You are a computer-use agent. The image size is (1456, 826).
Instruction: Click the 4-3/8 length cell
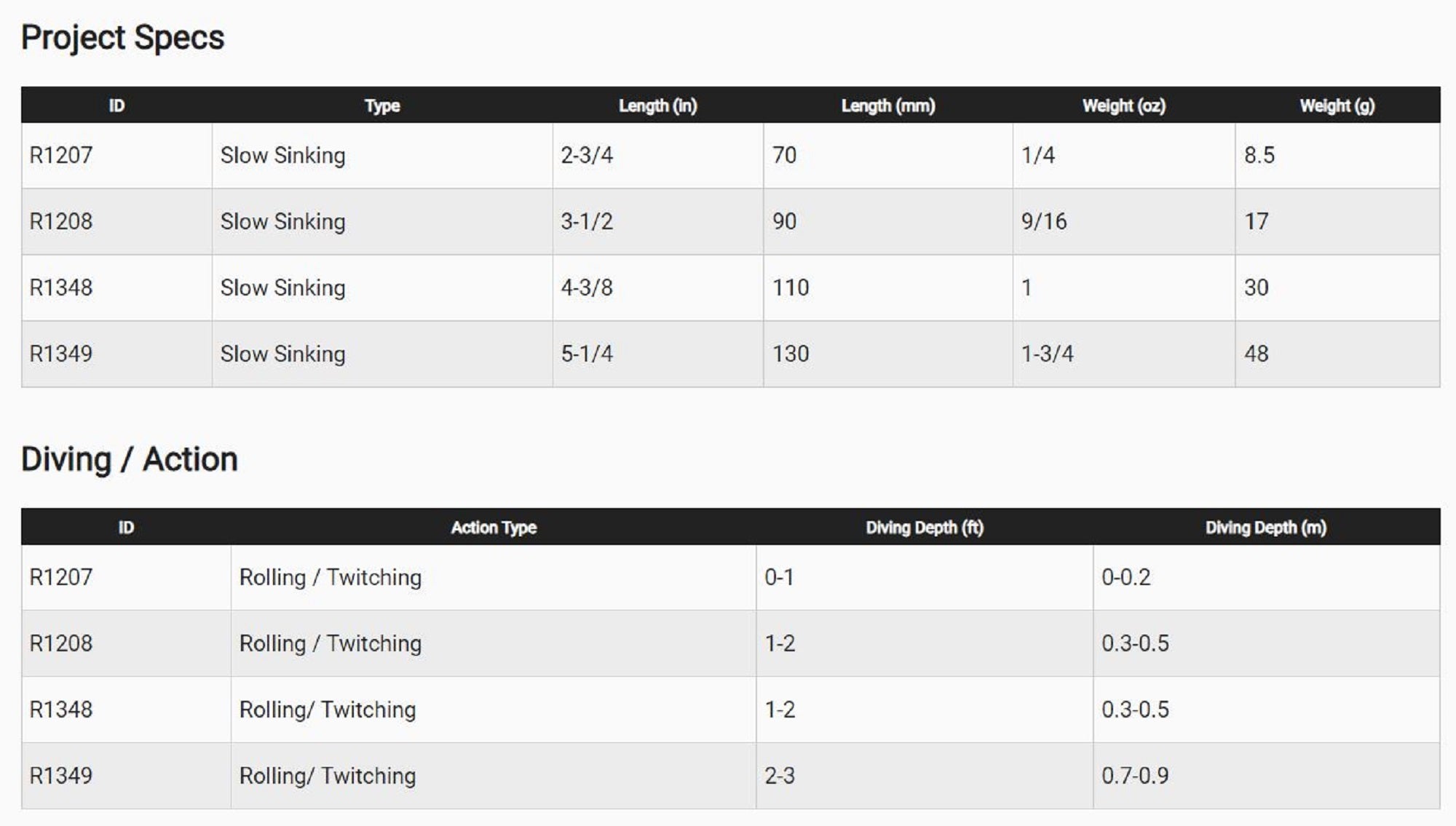click(x=587, y=287)
